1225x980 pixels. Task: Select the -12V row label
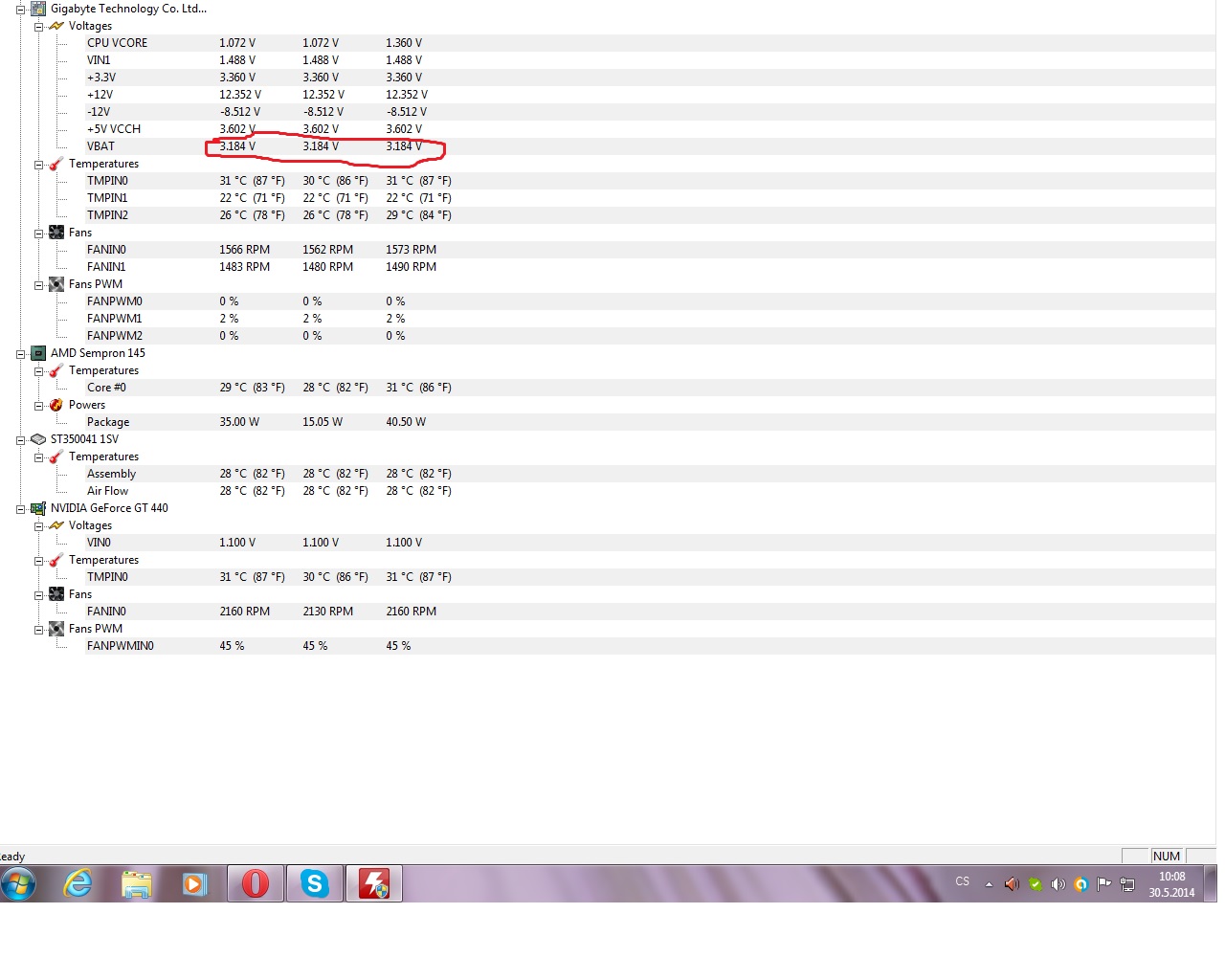coord(99,112)
